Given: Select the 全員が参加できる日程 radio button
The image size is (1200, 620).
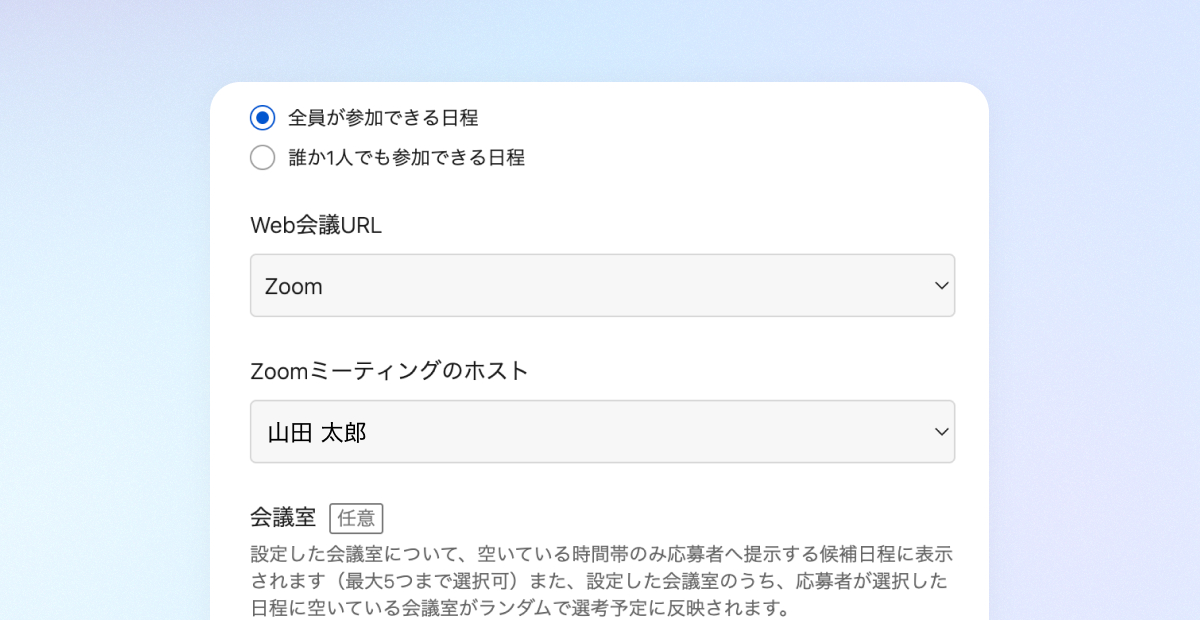Looking at the screenshot, I should point(262,118).
